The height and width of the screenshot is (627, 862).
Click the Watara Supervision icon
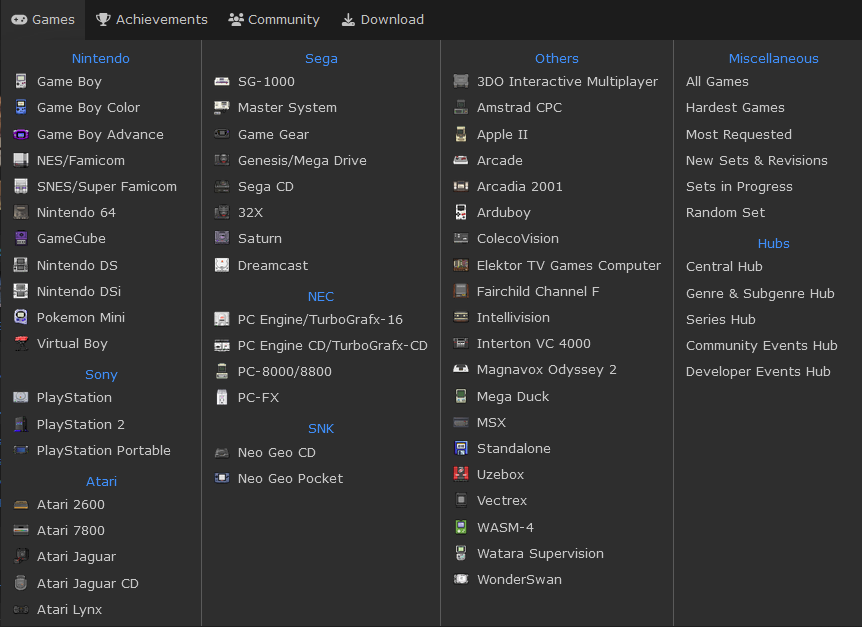click(x=461, y=553)
